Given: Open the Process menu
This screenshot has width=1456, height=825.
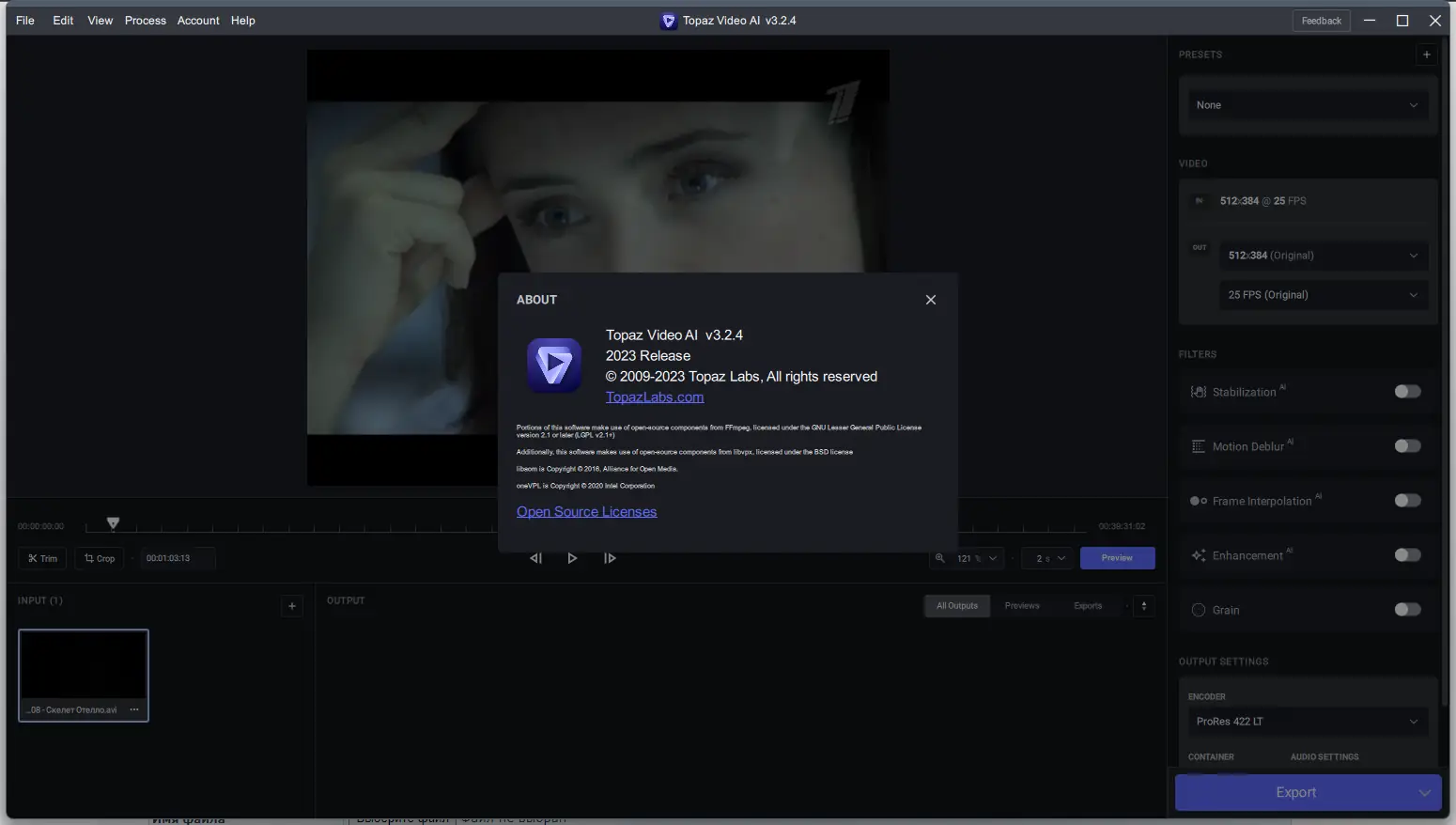Looking at the screenshot, I should click(146, 21).
